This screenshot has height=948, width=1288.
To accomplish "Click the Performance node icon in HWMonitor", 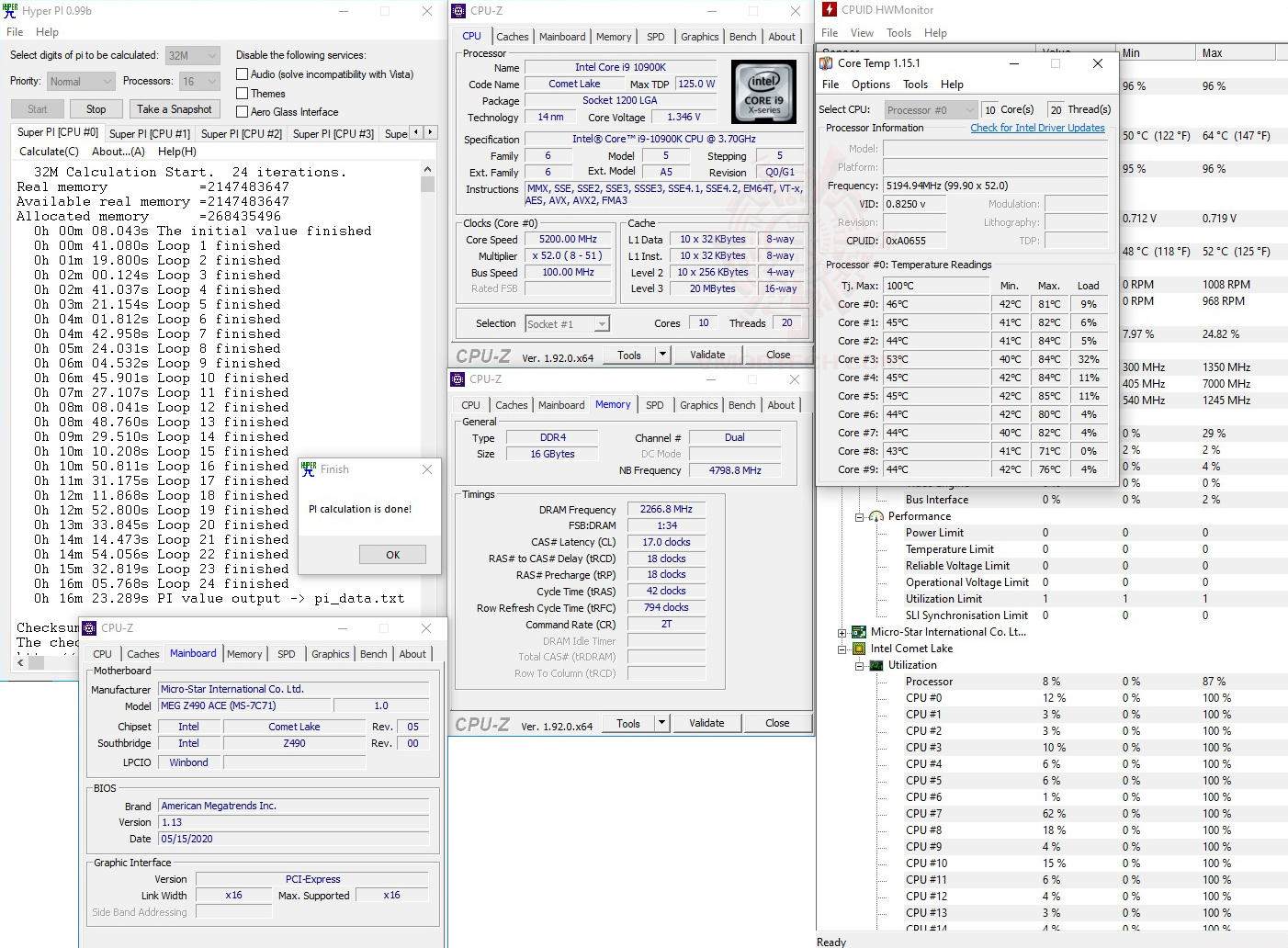I will [x=876, y=515].
